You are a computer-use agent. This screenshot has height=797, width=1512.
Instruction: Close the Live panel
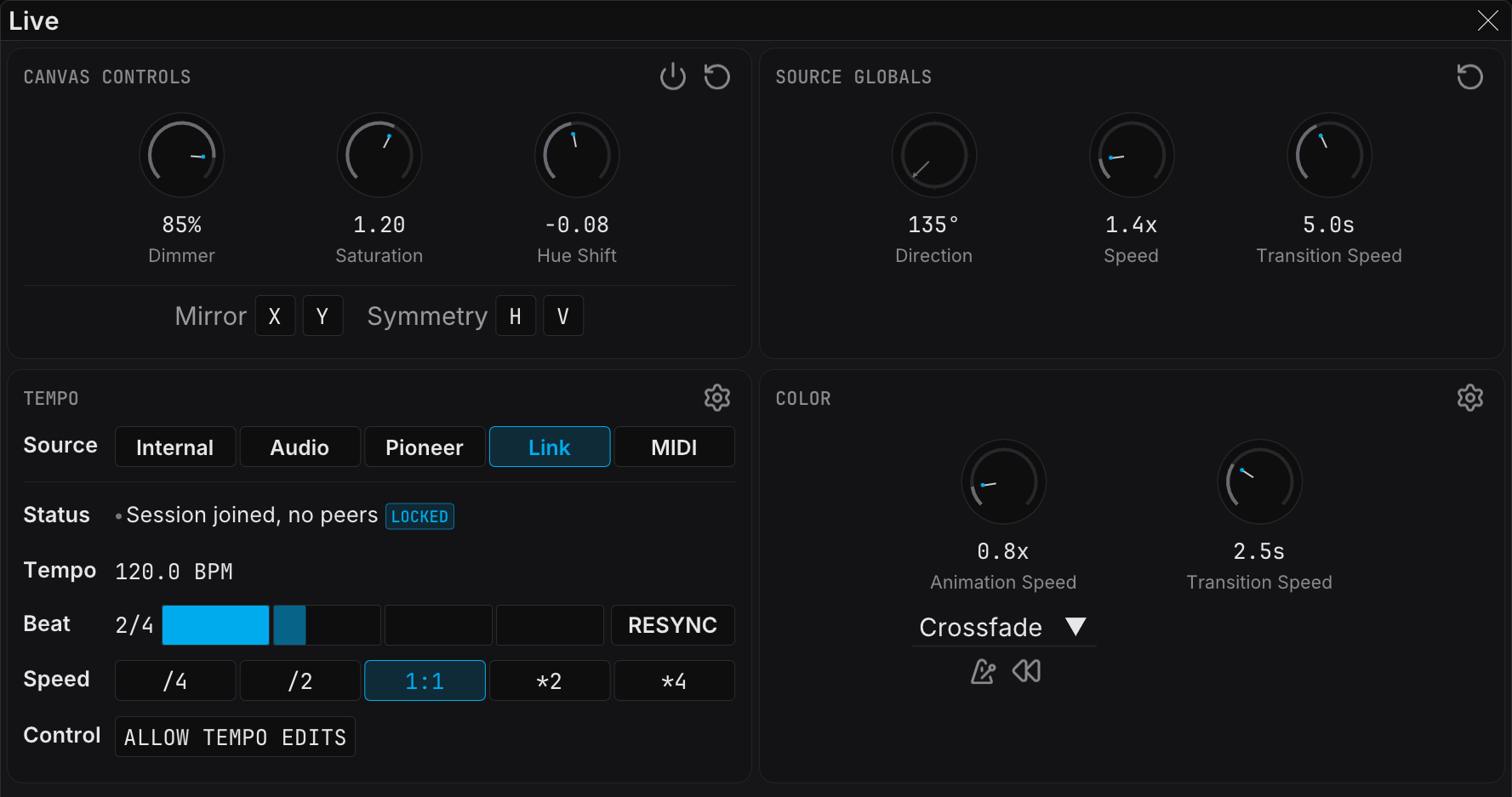[x=1488, y=20]
